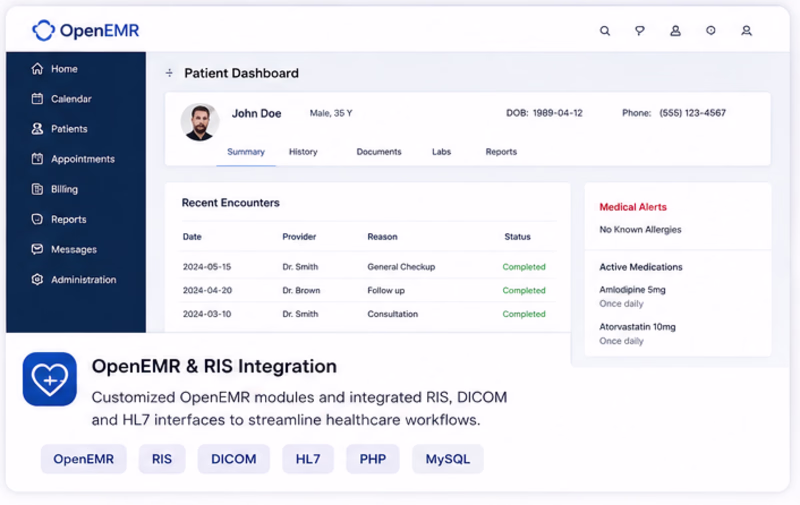Viewport: 800px width, 505px height.
Task: Open Messages in the sidebar
Action: tap(74, 249)
